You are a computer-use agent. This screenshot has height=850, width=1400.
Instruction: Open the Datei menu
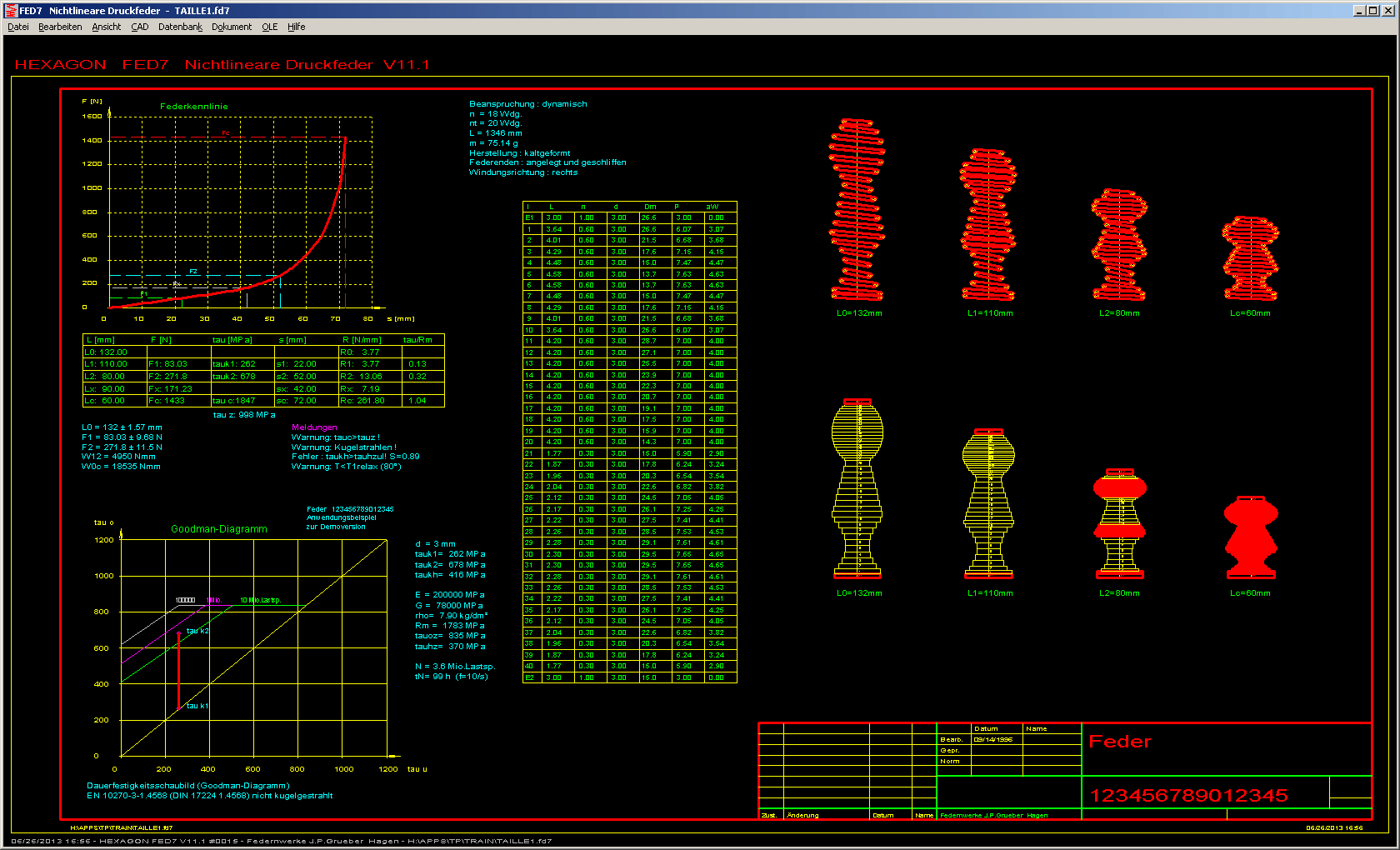click(18, 27)
